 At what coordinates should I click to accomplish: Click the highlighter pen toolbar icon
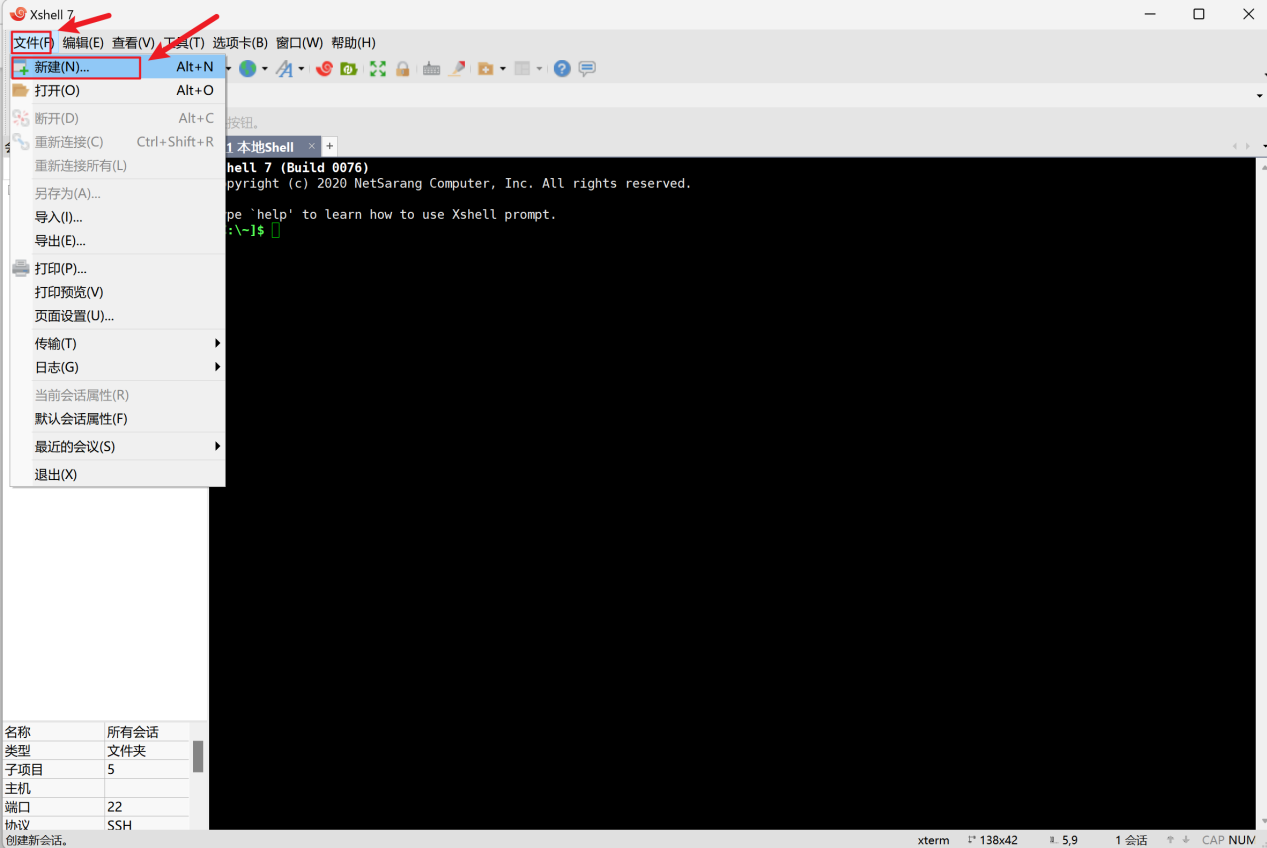(457, 68)
